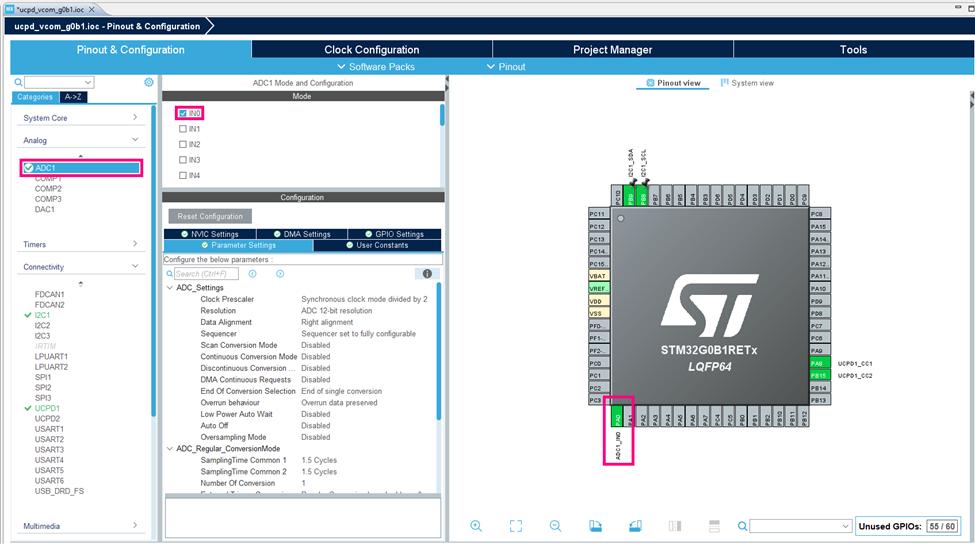Open the NVIC Settings tab
The width and height of the screenshot is (975, 545).
click(210, 234)
